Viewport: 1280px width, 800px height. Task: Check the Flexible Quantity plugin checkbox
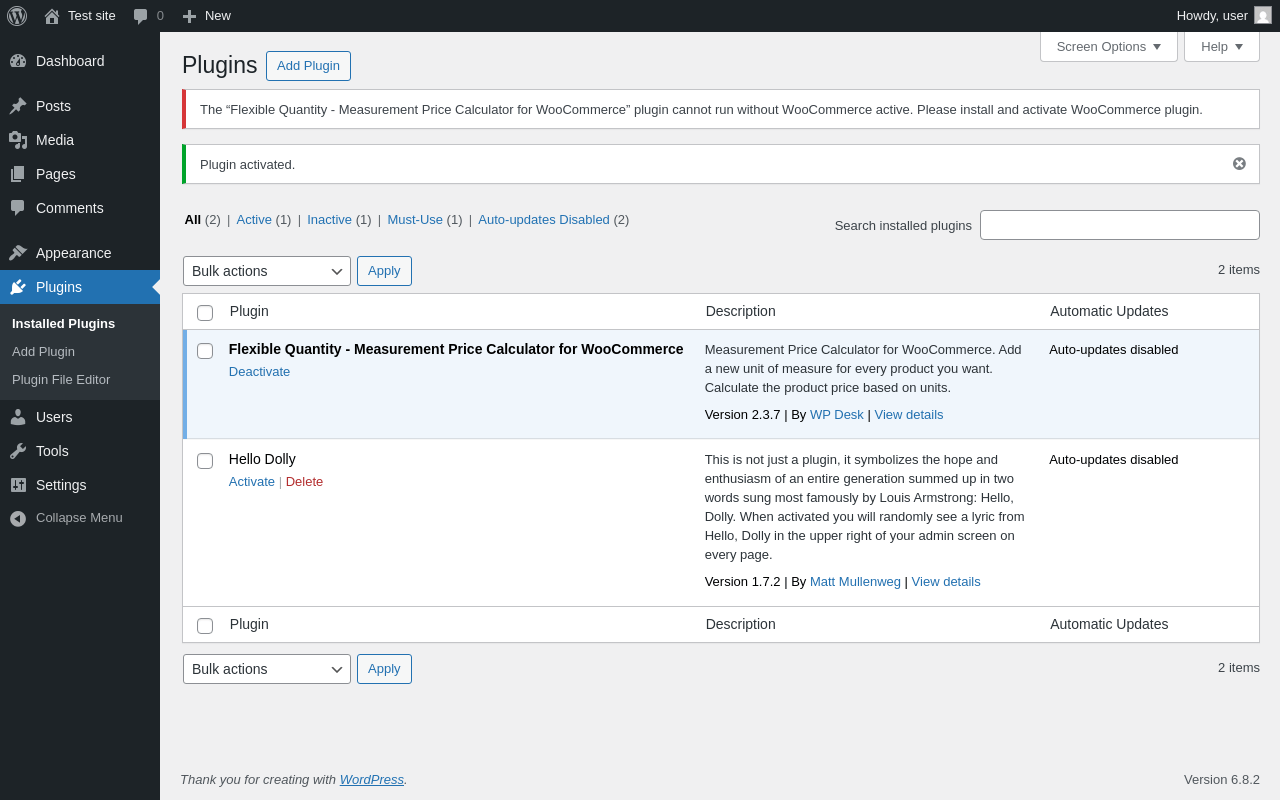[205, 351]
